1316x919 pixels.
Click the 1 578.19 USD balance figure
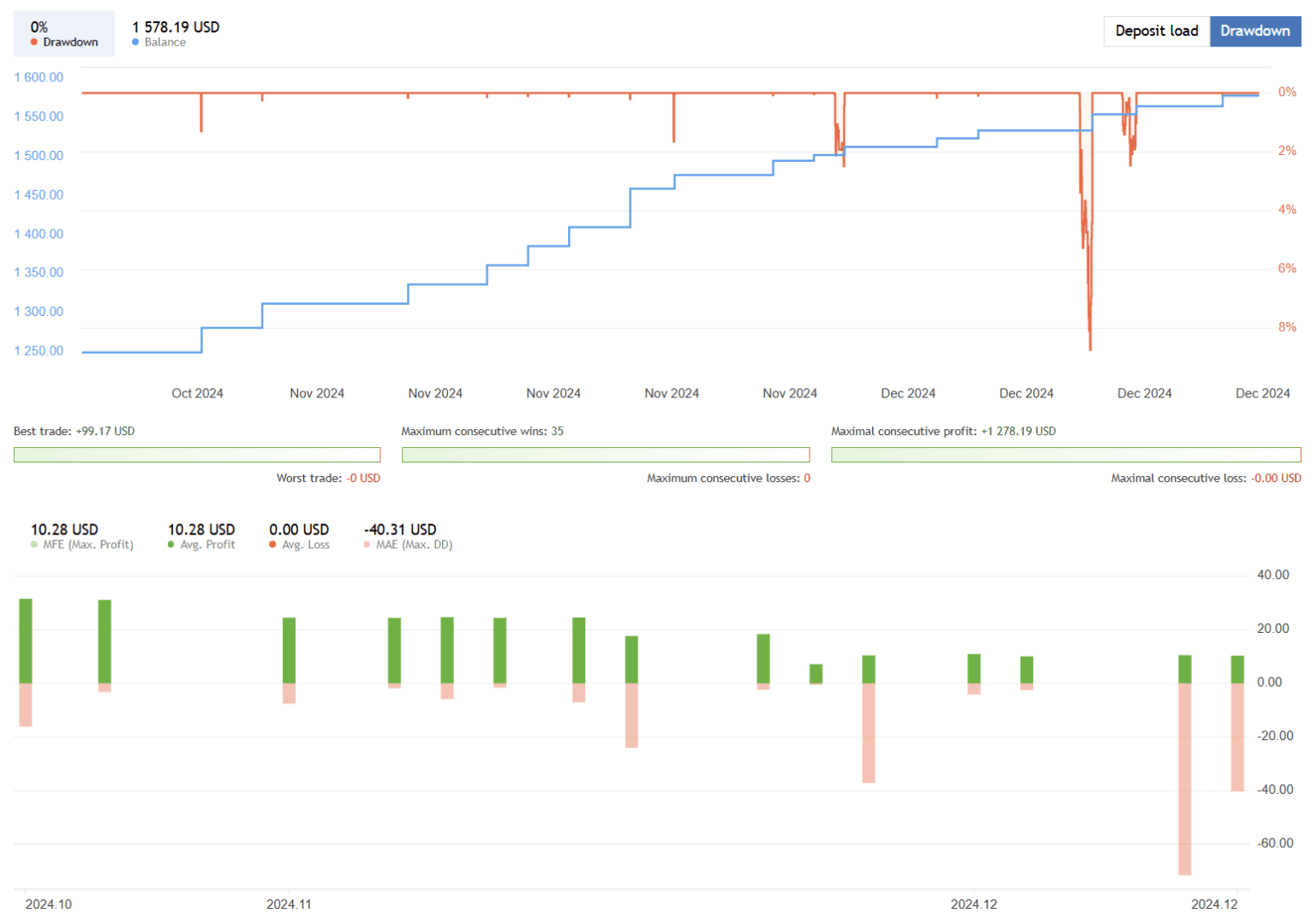175,27
